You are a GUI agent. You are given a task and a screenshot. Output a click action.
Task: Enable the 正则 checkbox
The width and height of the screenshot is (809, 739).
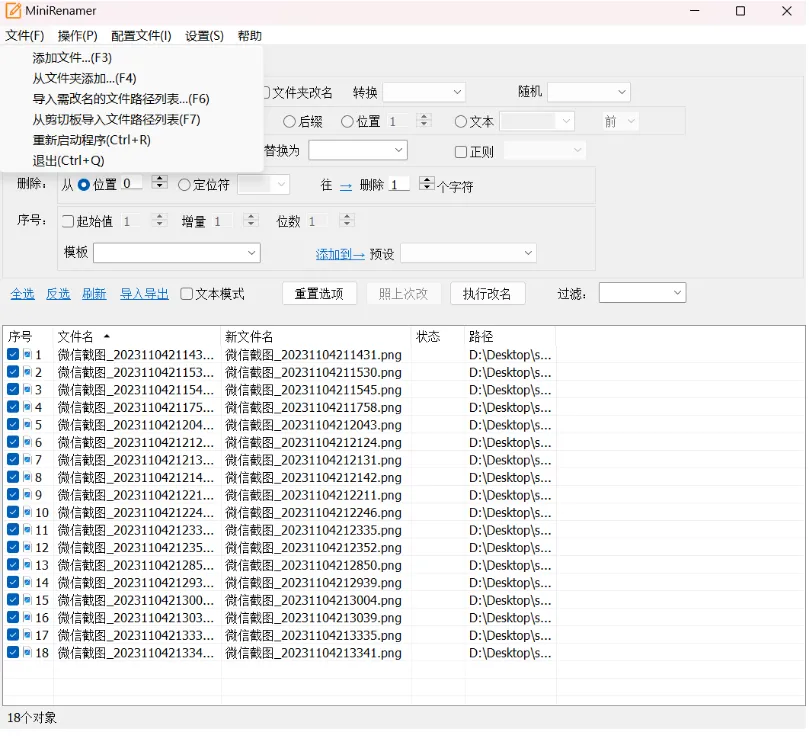tap(461, 152)
